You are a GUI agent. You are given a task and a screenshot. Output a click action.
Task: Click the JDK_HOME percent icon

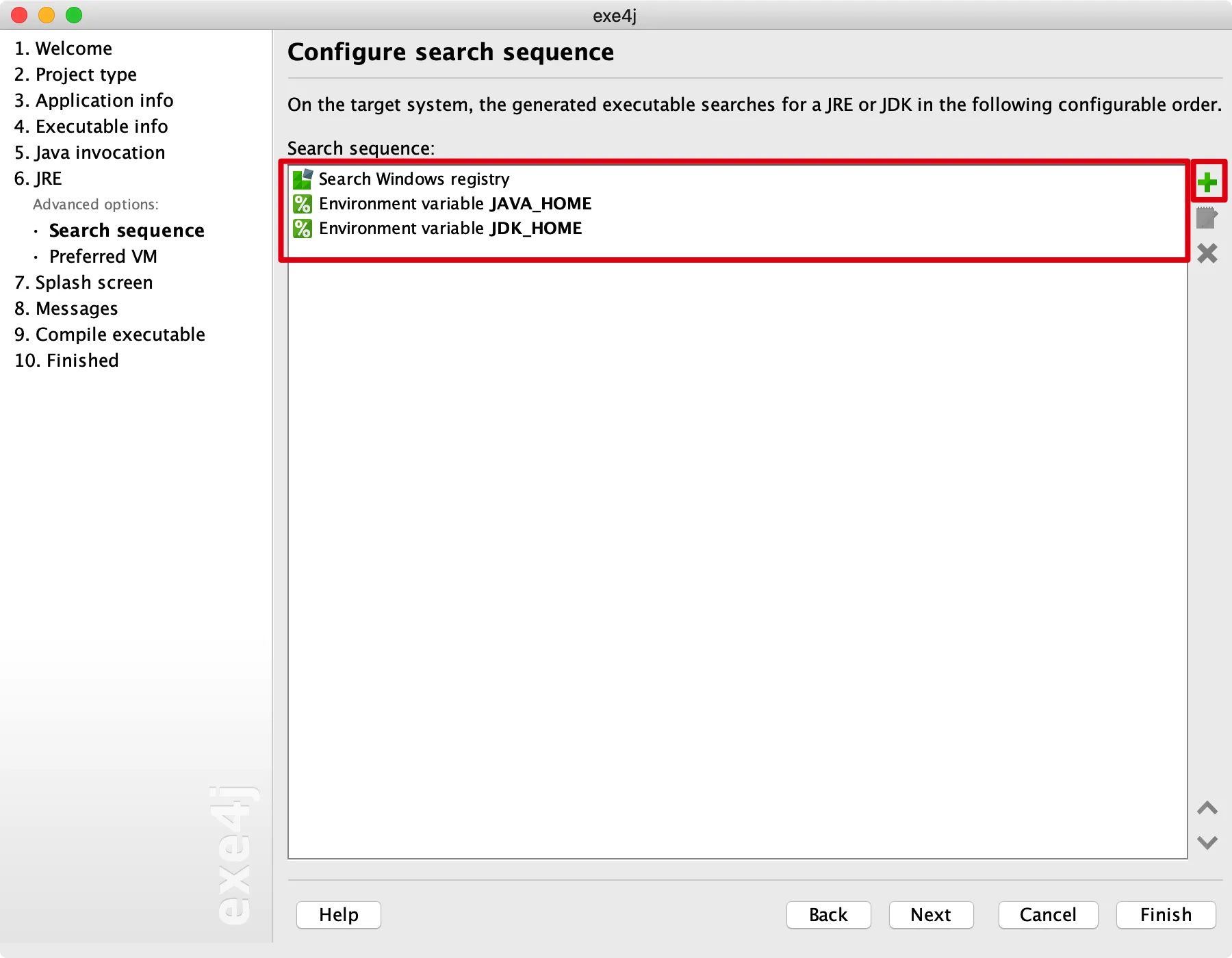(x=303, y=229)
